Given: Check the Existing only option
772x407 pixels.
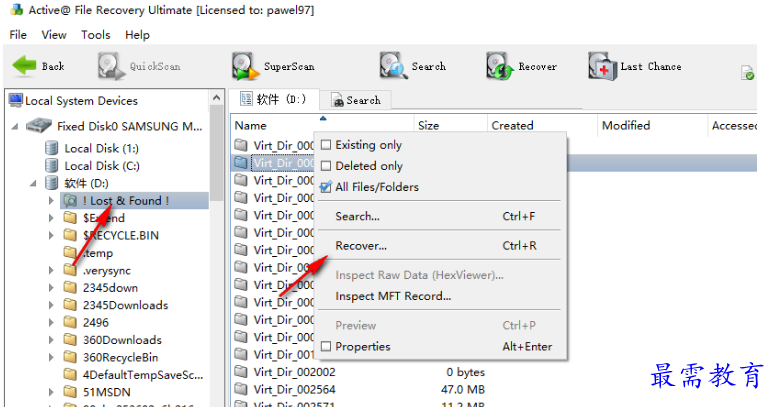Looking at the screenshot, I should coord(325,145).
